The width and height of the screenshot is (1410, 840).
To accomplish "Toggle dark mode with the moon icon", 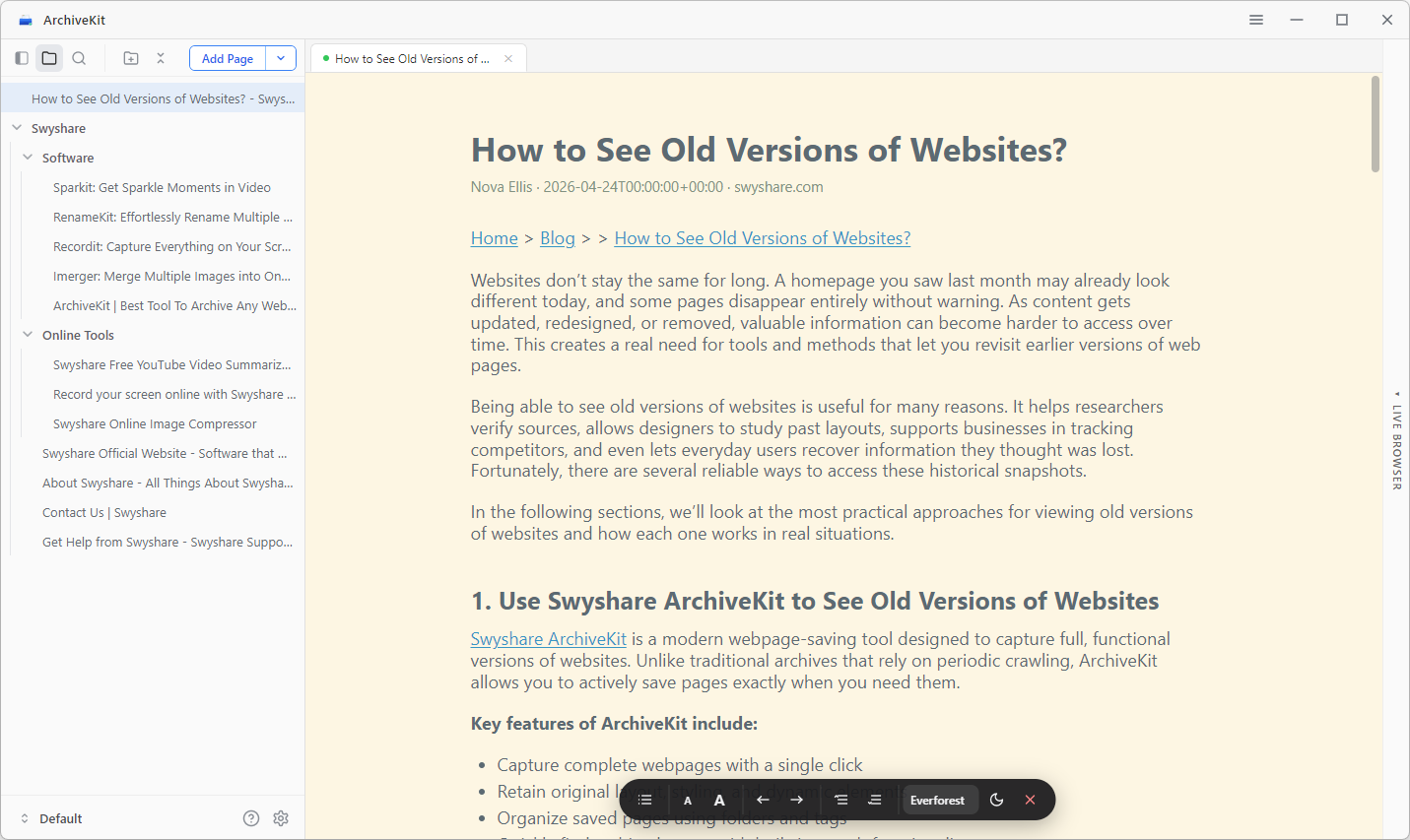I will pyautogui.click(x=996, y=800).
